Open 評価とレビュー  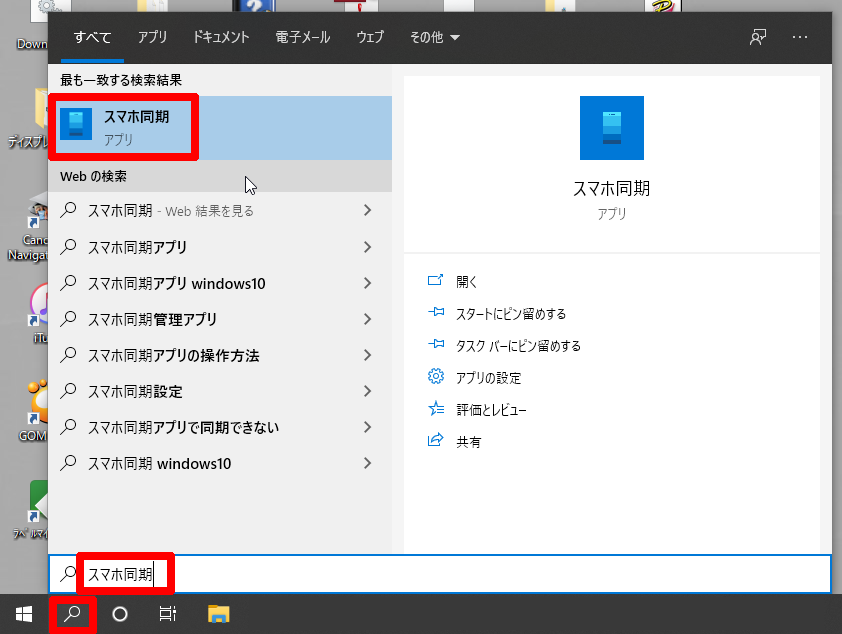click(491, 410)
